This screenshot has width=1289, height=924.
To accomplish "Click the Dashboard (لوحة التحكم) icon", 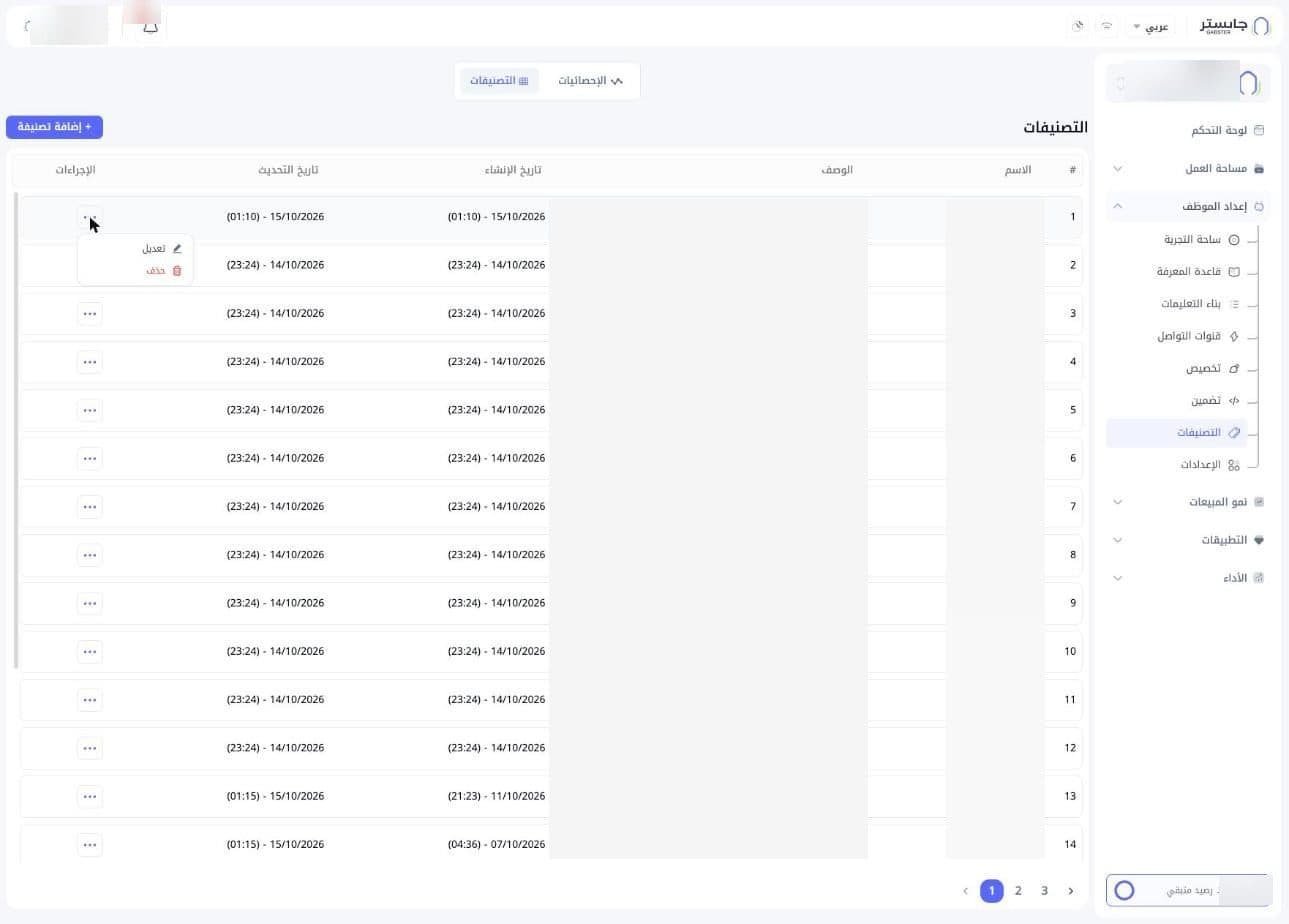I will tap(1259, 130).
